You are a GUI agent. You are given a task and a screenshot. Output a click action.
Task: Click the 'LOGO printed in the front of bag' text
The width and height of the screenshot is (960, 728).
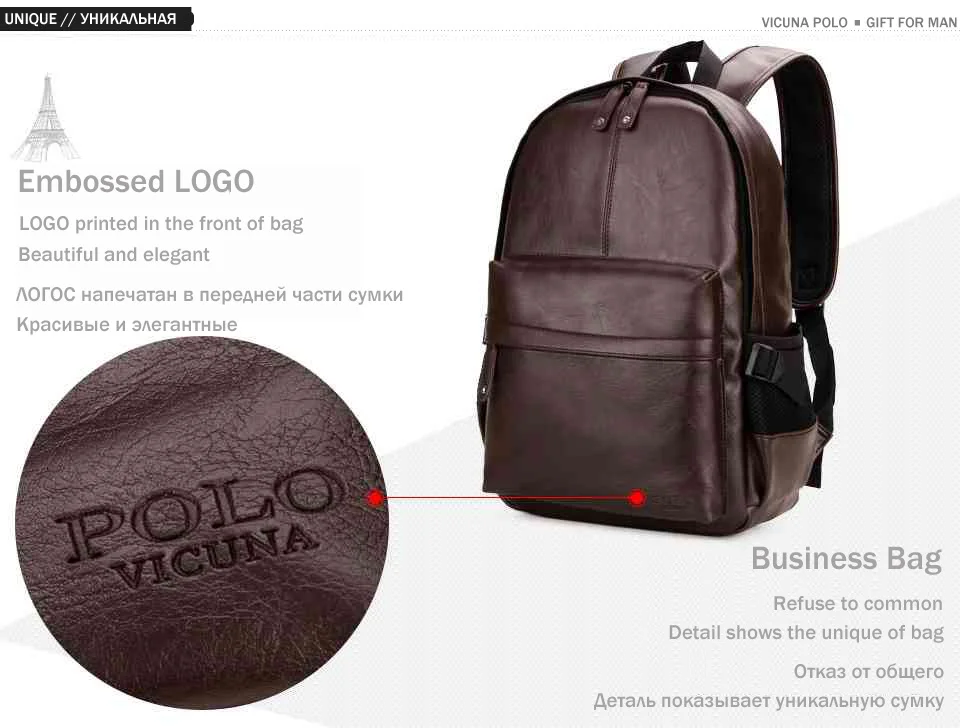[x=161, y=223]
